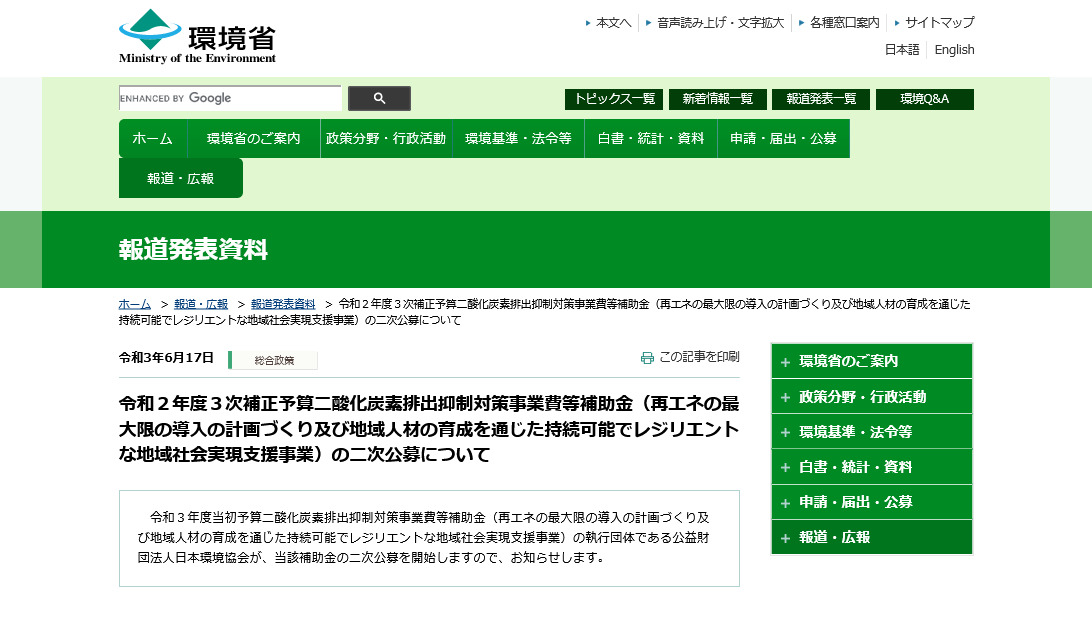1092x622 pixels.
Task: Click the printer icon to print article
Action: tap(647, 358)
